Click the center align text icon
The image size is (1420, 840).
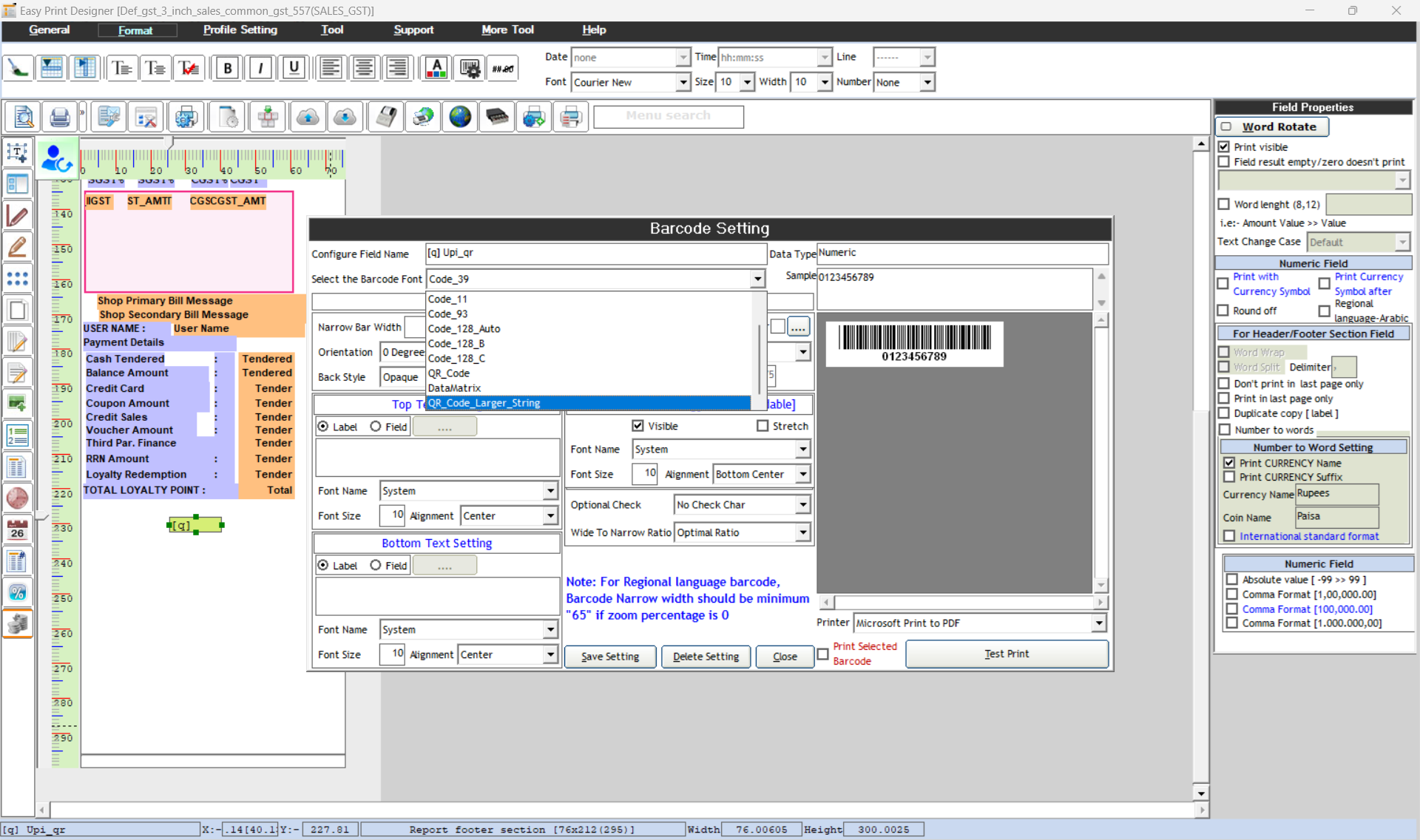(x=364, y=68)
